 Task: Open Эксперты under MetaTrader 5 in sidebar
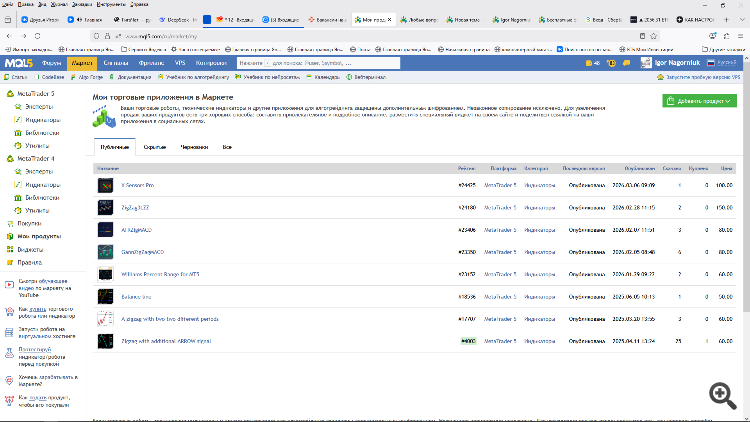39,107
